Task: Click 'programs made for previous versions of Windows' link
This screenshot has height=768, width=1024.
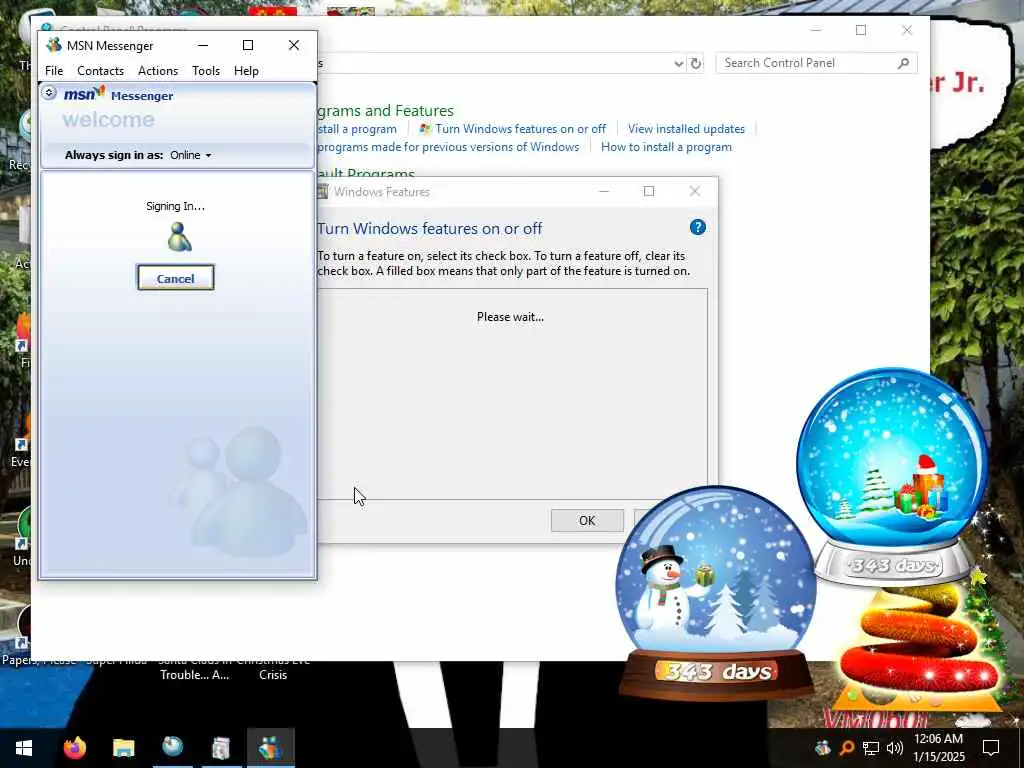Action: click(449, 147)
